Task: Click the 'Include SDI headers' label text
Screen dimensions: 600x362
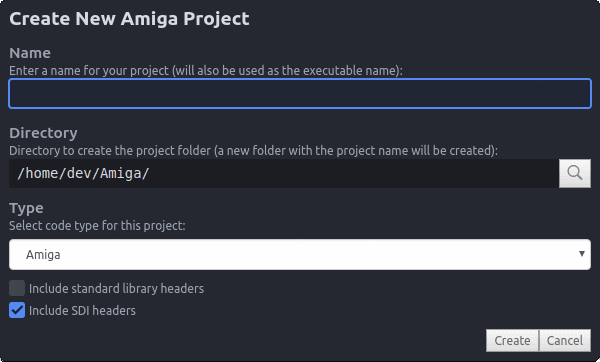Action: (x=82, y=311)
